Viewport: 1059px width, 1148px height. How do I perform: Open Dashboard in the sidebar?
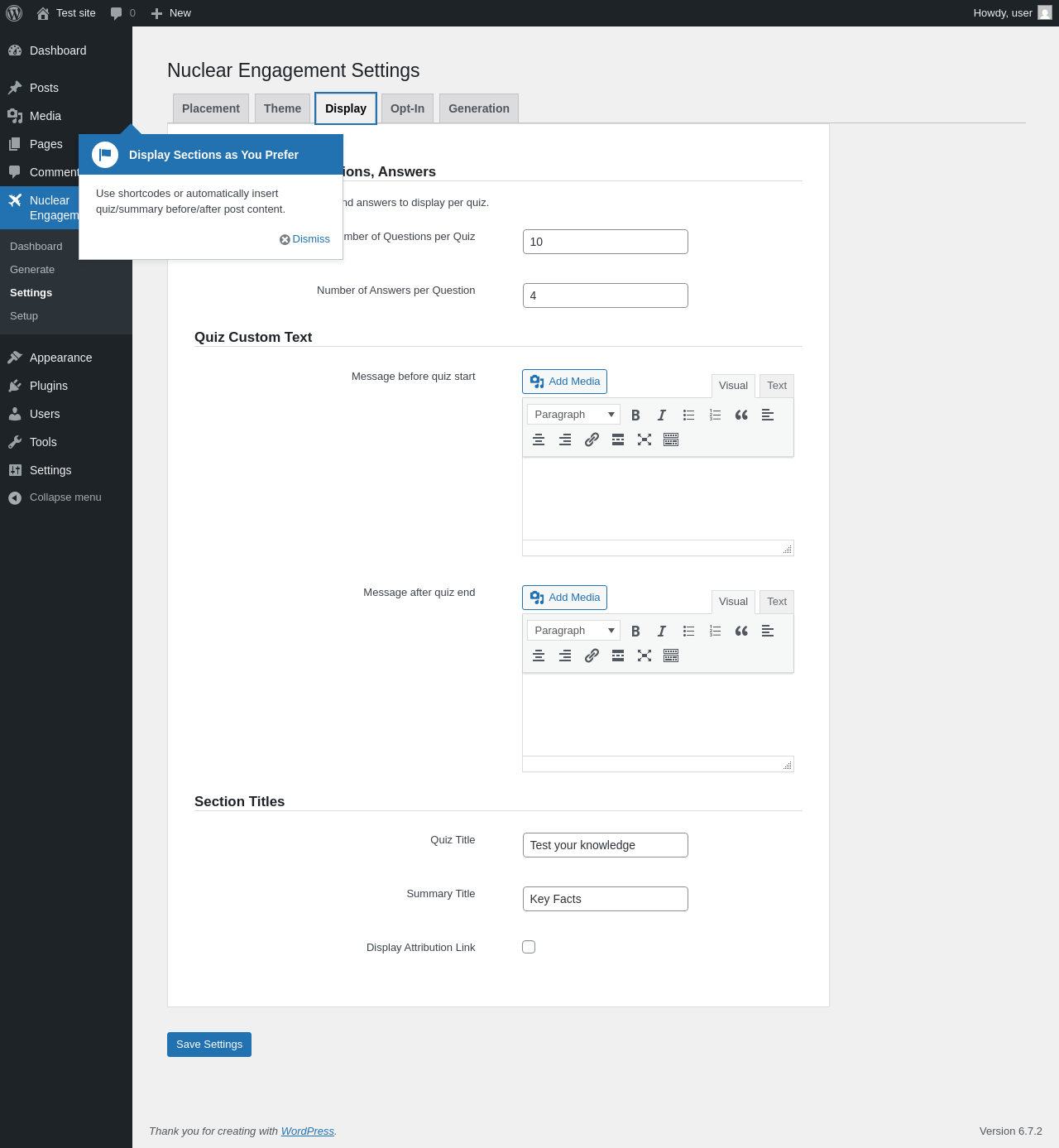[66, 50]
